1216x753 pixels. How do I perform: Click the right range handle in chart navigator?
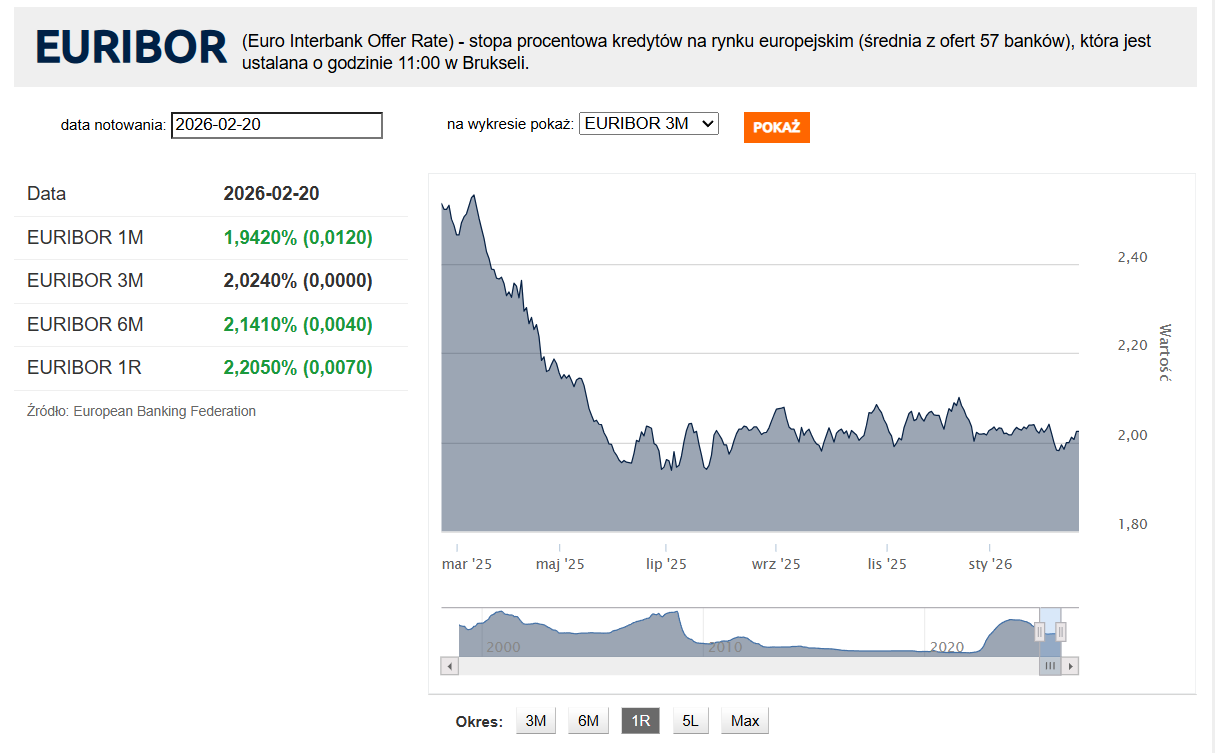point(1061,631)
